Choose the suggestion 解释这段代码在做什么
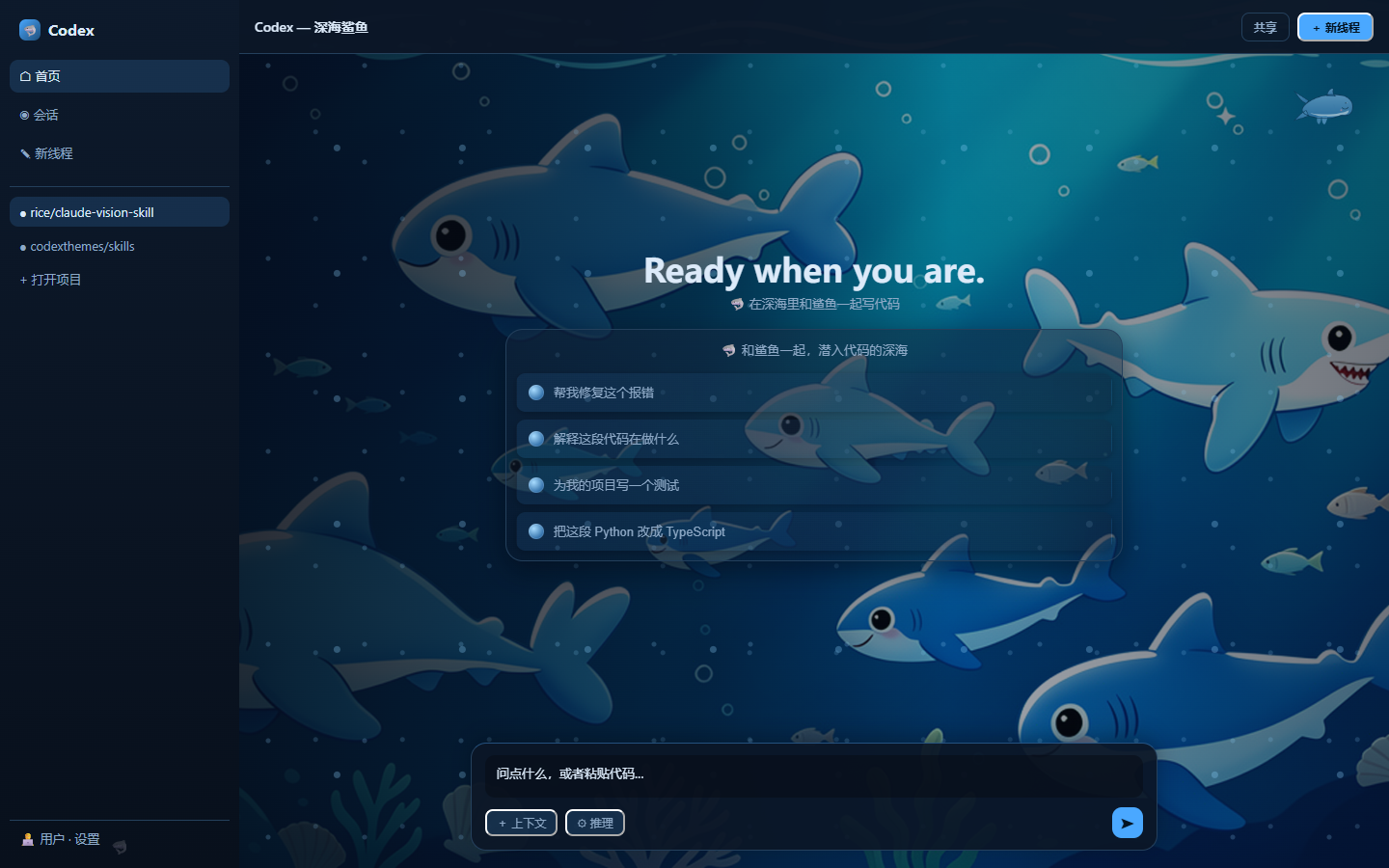The width and height of the screenshot is (1389, 868). 814,439
